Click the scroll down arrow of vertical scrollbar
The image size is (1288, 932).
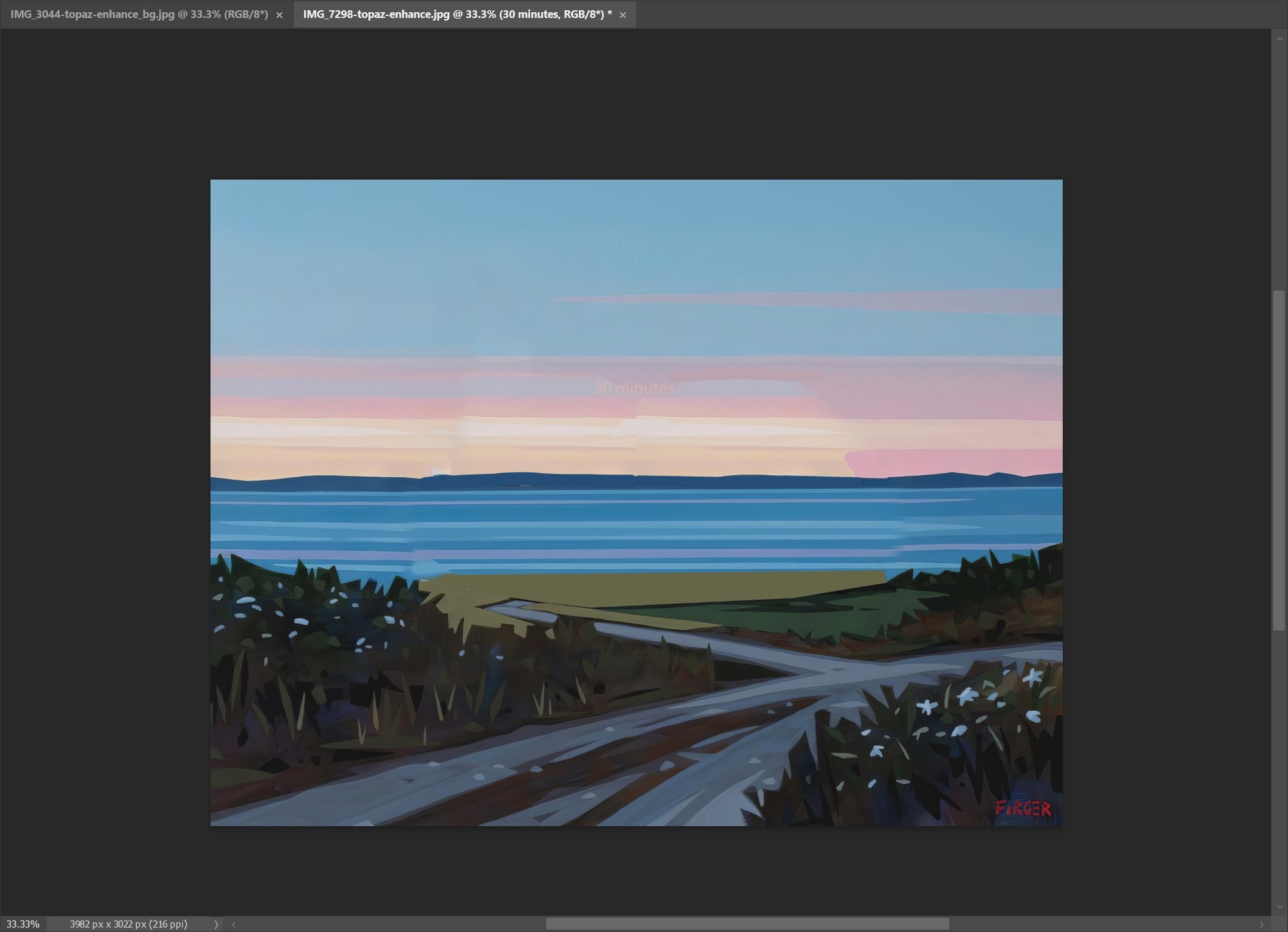(x=1278, y=907)
